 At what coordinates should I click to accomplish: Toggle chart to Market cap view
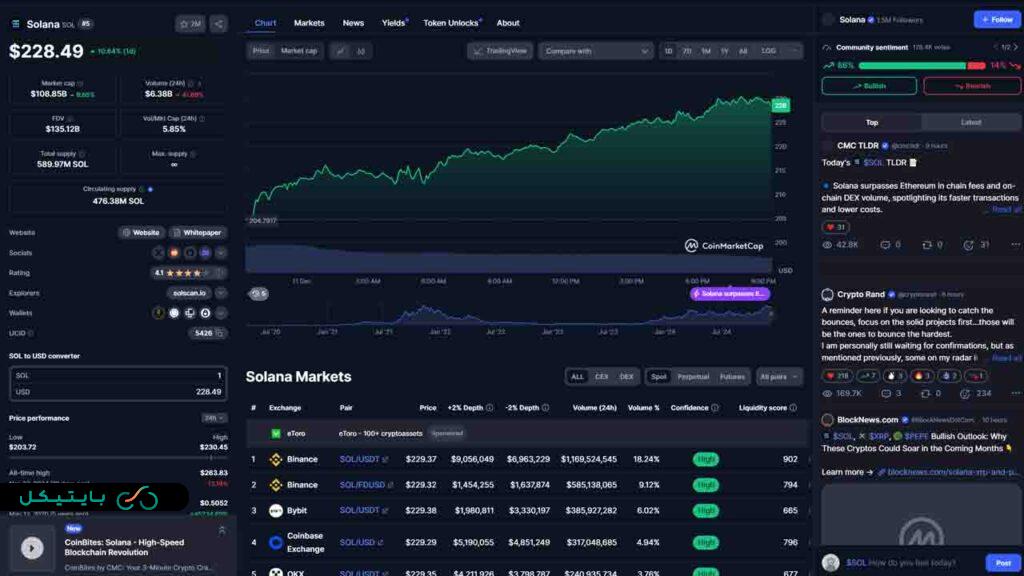(x=298, y=51)
